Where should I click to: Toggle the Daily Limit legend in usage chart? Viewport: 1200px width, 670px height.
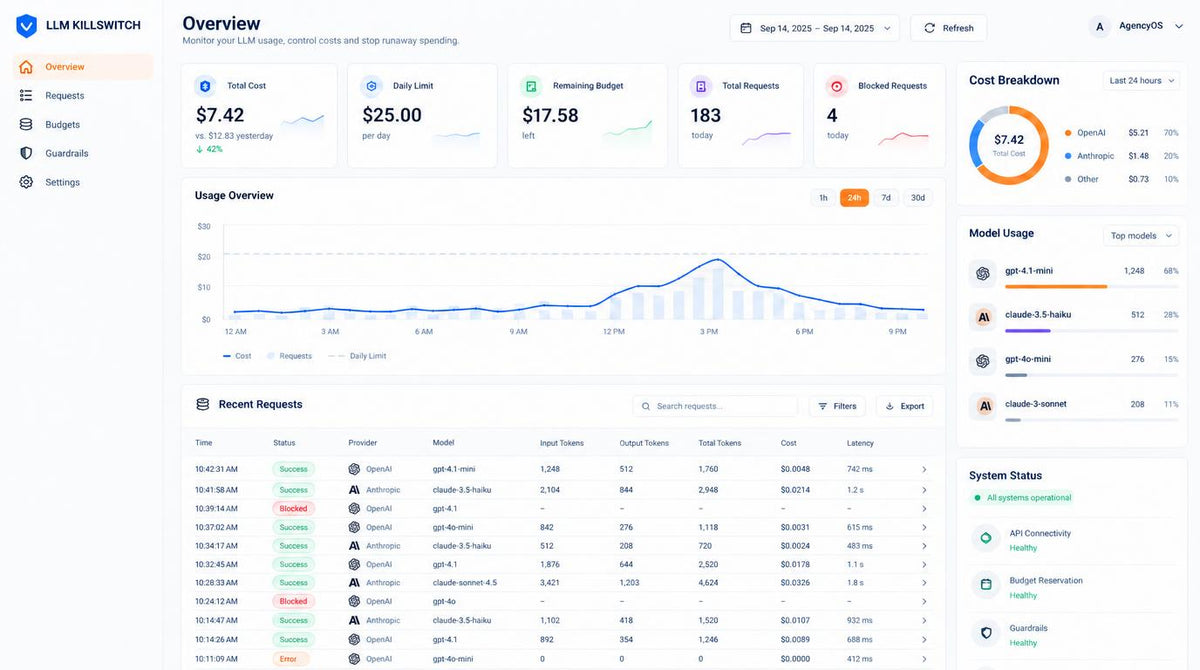pos(356,356)
